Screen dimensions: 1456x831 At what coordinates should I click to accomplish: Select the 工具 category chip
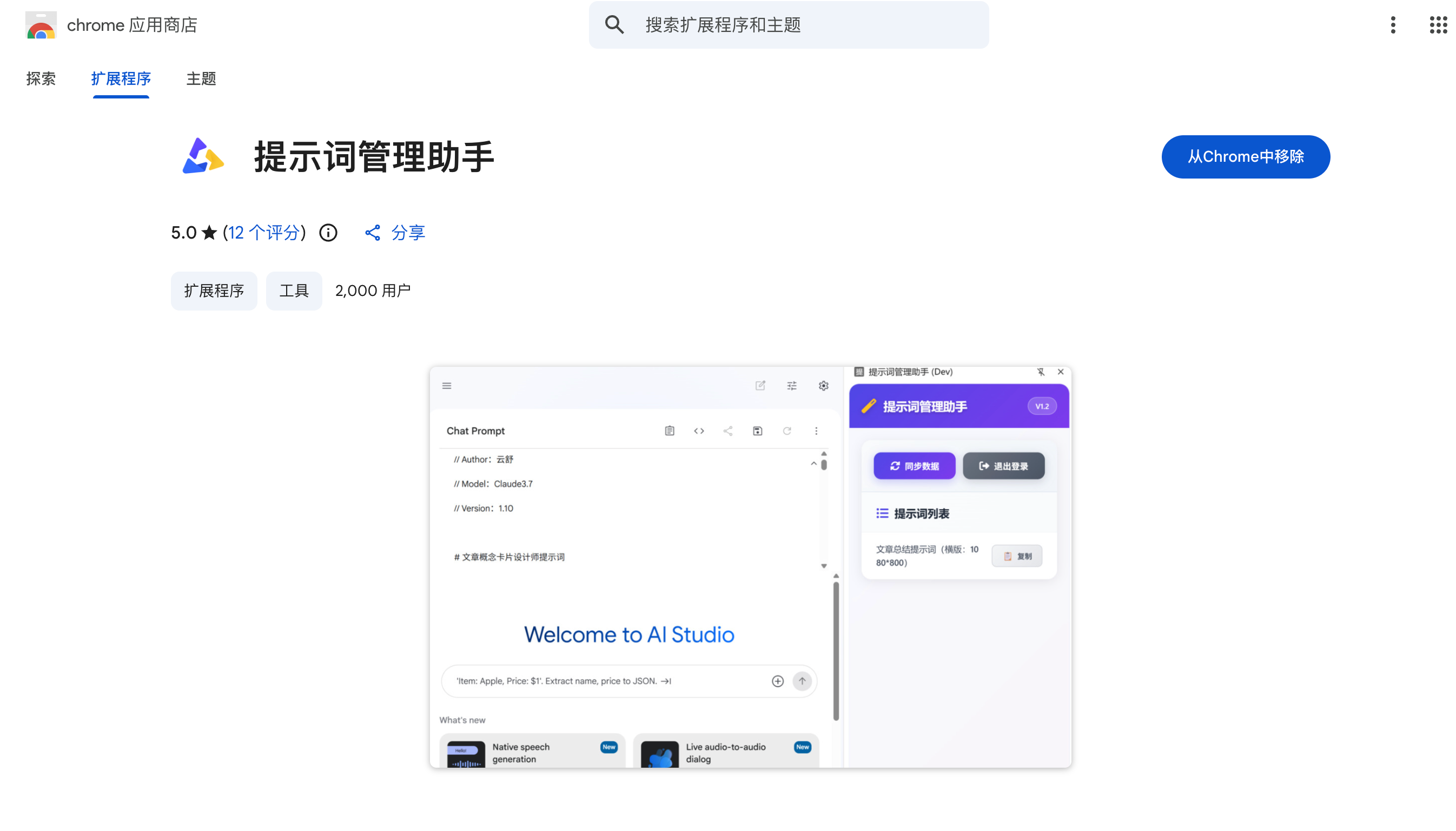294,291
